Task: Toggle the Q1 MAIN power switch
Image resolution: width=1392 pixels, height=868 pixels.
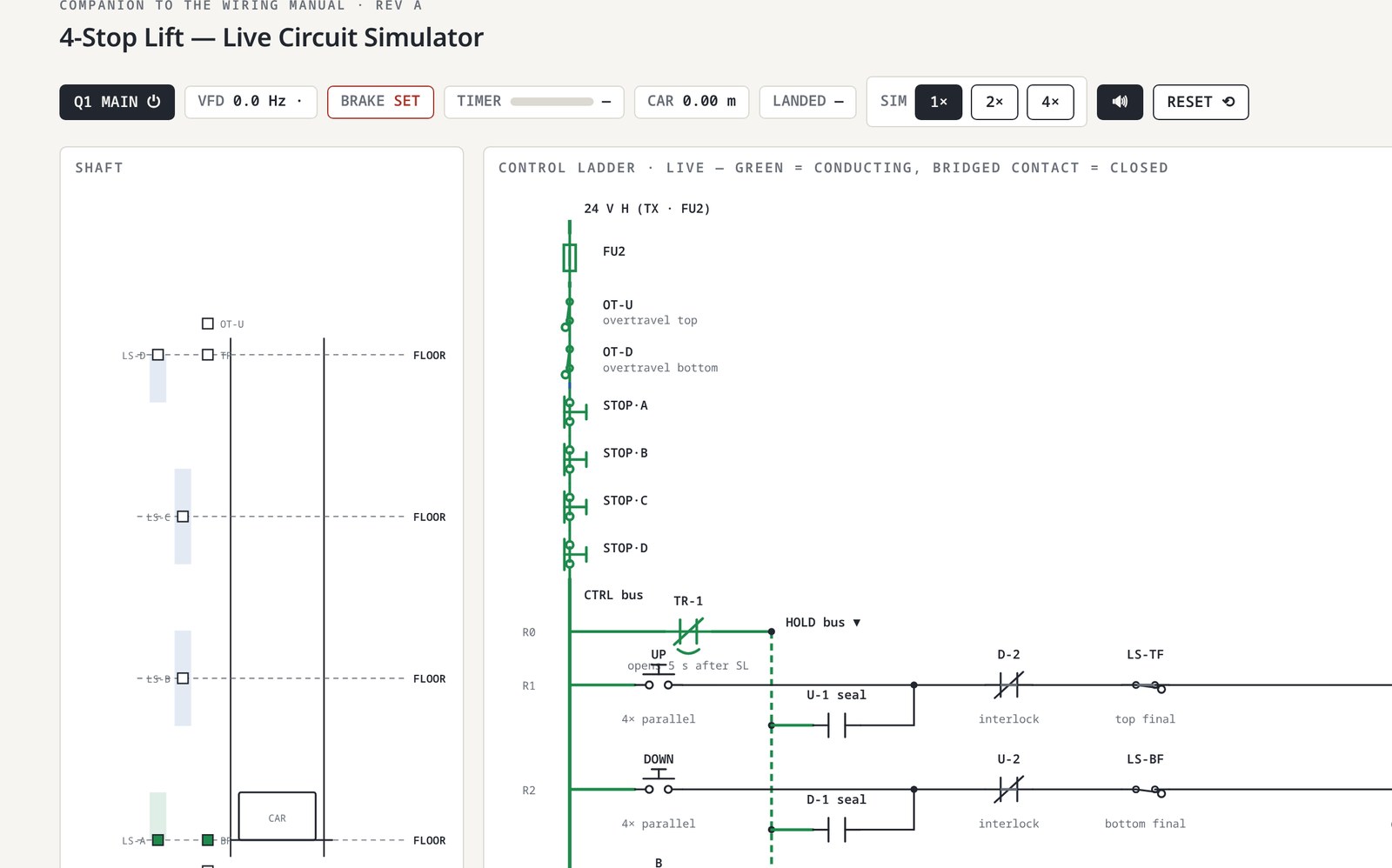Action: (117, 102)
